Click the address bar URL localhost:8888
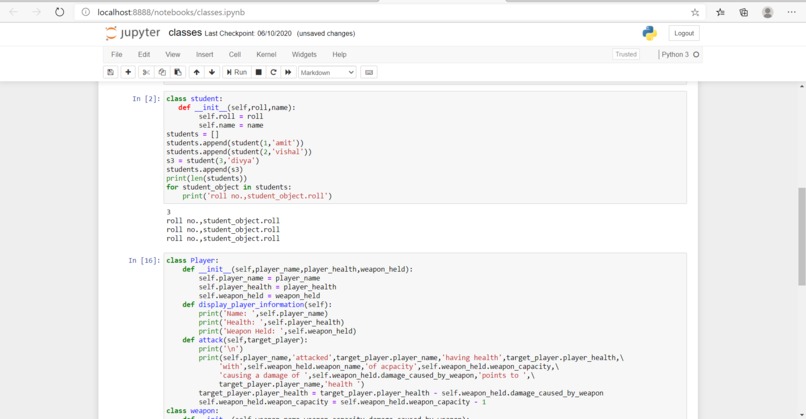This screenshot has height=419, width=806. point(171,12)
